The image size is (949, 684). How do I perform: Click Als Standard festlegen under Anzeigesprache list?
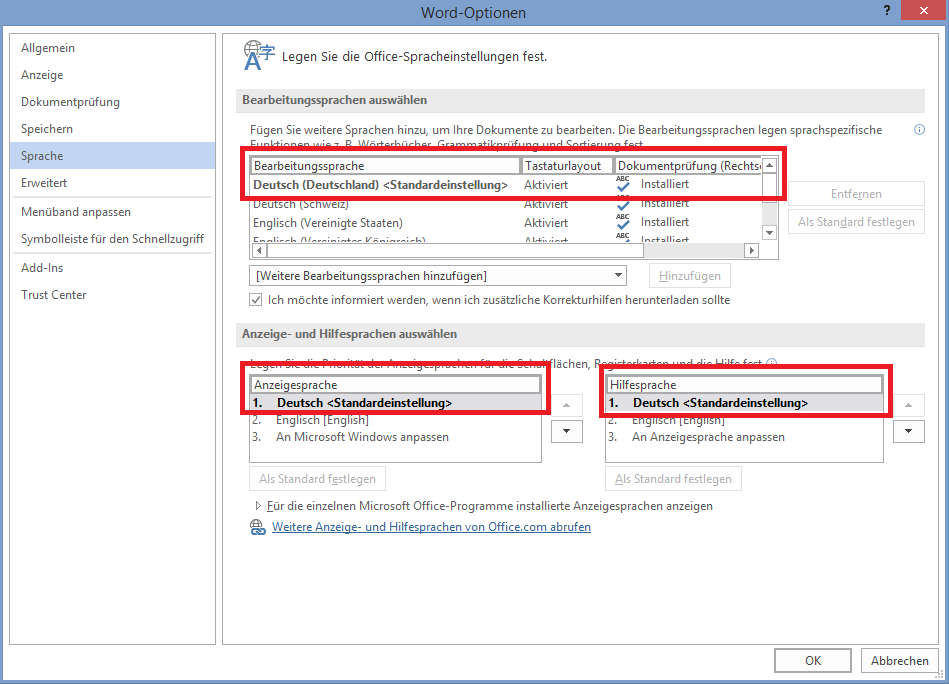click(x=317, y=479)
